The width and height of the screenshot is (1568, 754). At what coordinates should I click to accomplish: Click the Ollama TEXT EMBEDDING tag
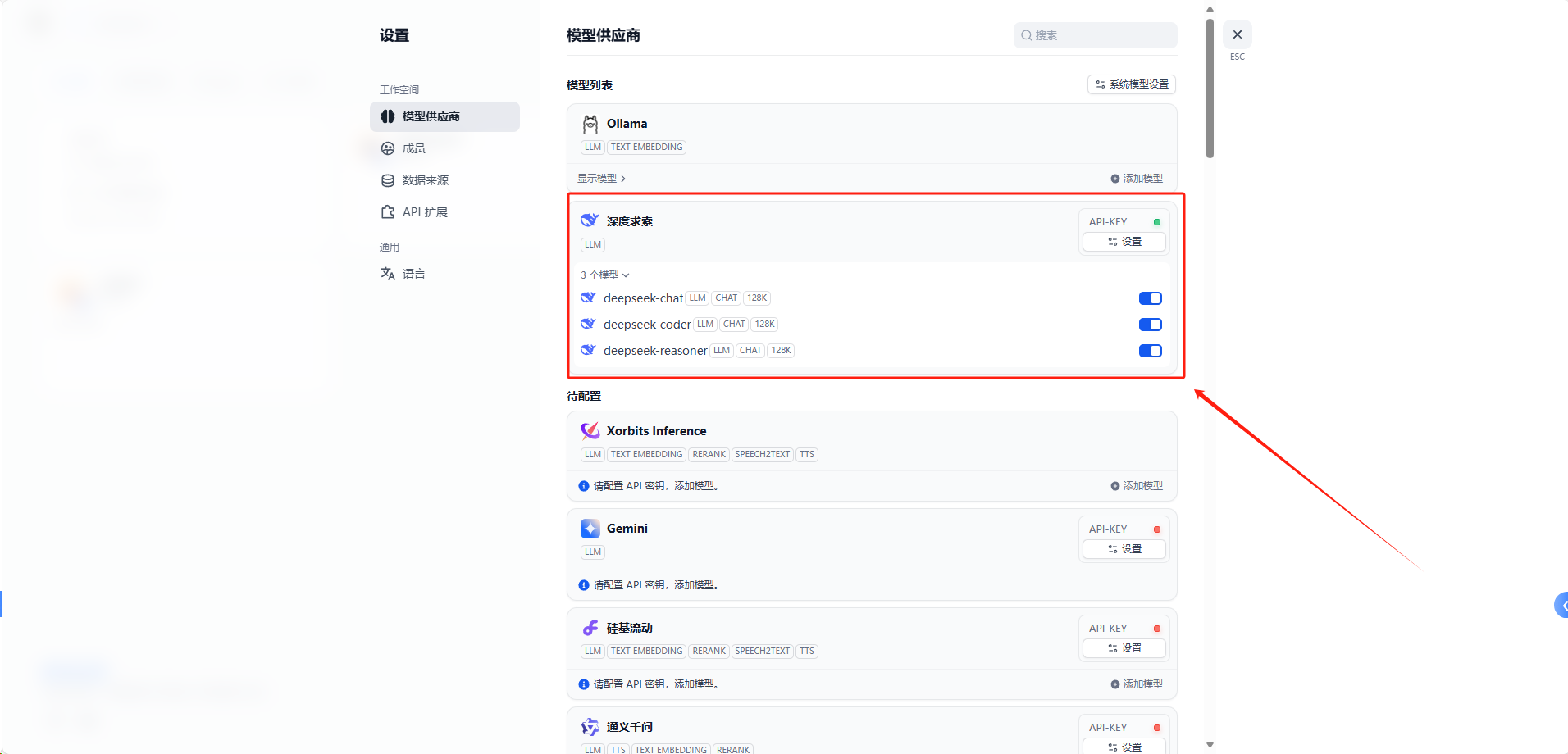pyautogui.click(x=647, y=148)
